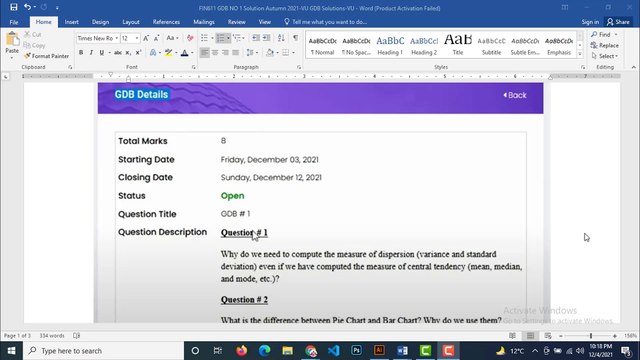Decrease the paragraph indent
Screen dimensions: 640x360
click(x=256, y=38)
